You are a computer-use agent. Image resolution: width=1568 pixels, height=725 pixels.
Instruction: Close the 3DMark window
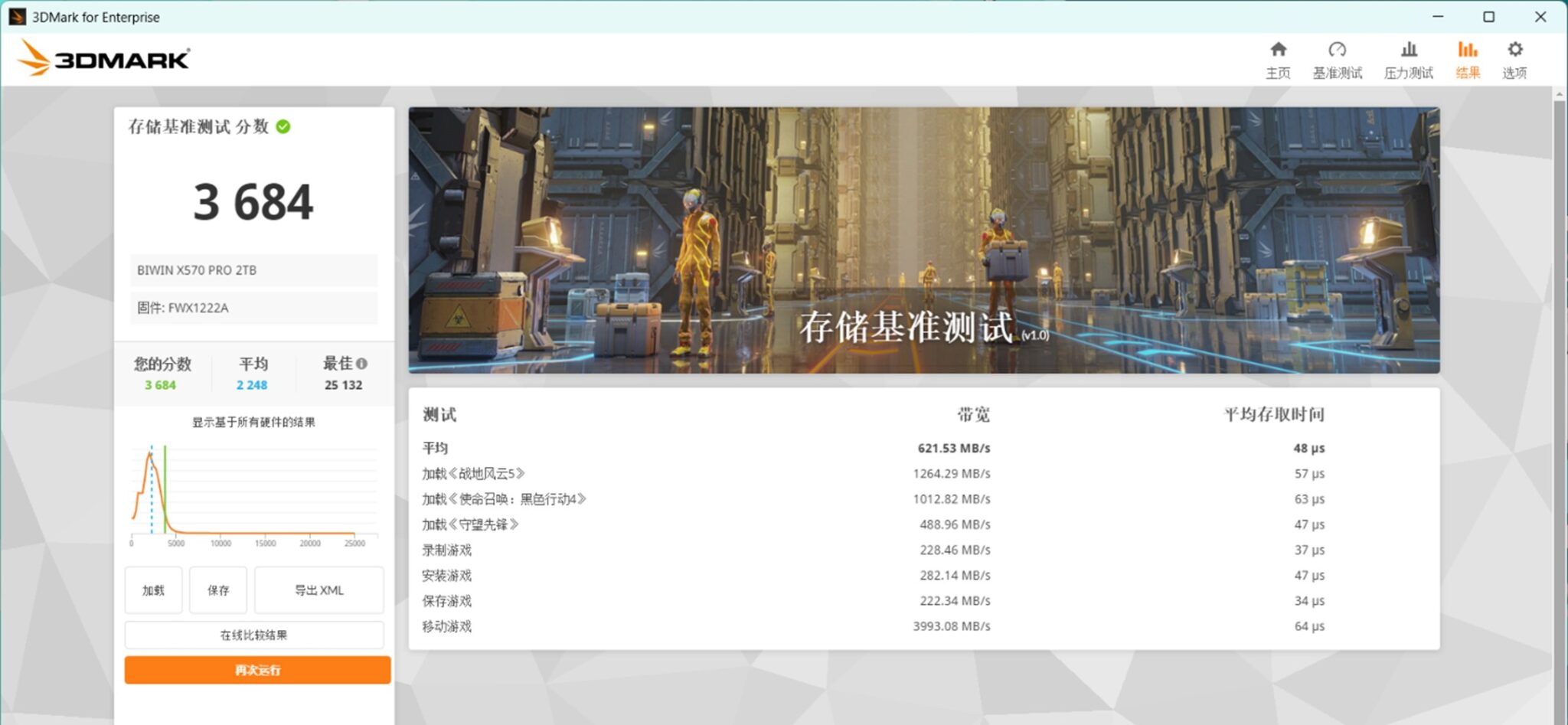tap(1540, 16)
